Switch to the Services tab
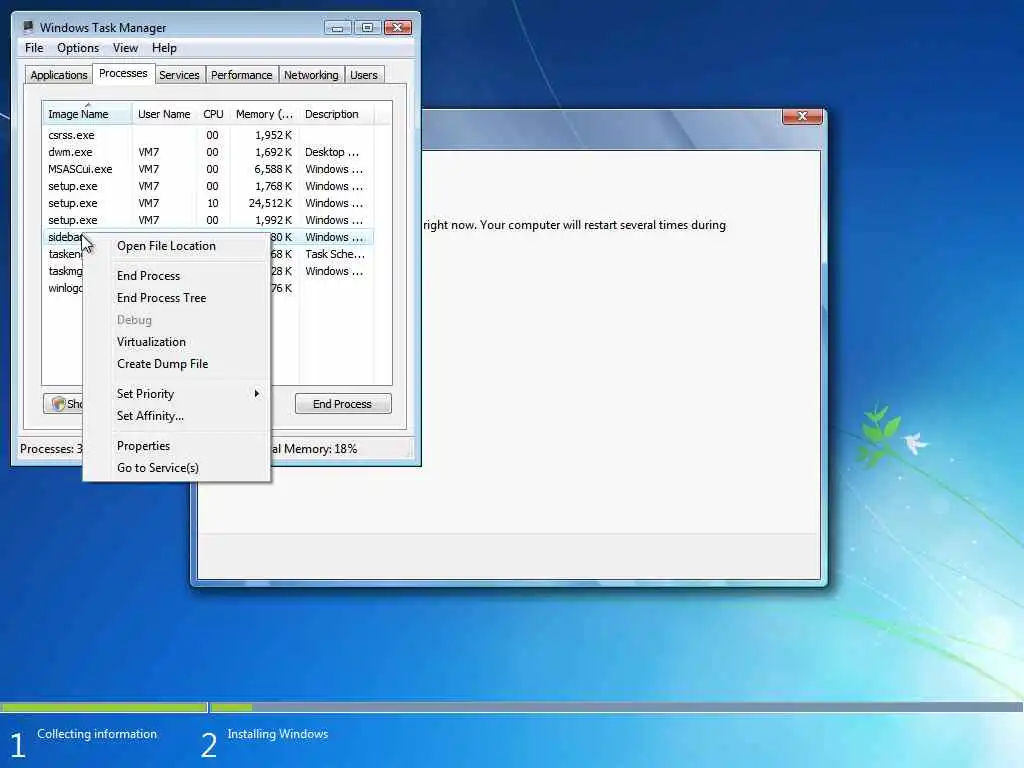 [179, 75]
